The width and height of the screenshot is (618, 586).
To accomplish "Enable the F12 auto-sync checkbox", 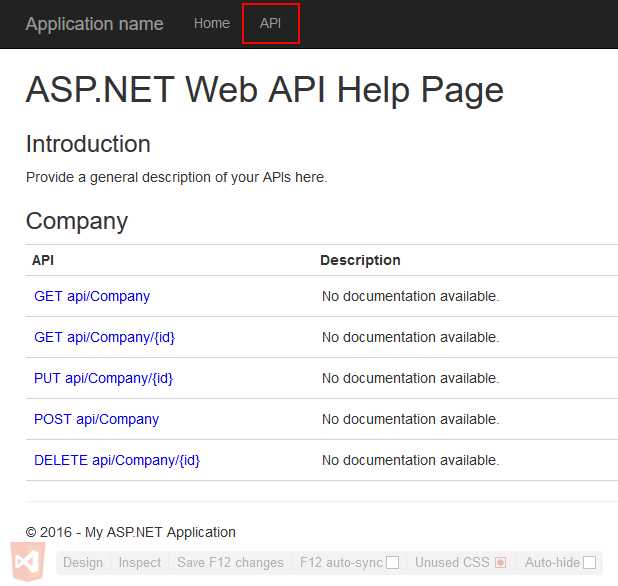I will [392, 562].
